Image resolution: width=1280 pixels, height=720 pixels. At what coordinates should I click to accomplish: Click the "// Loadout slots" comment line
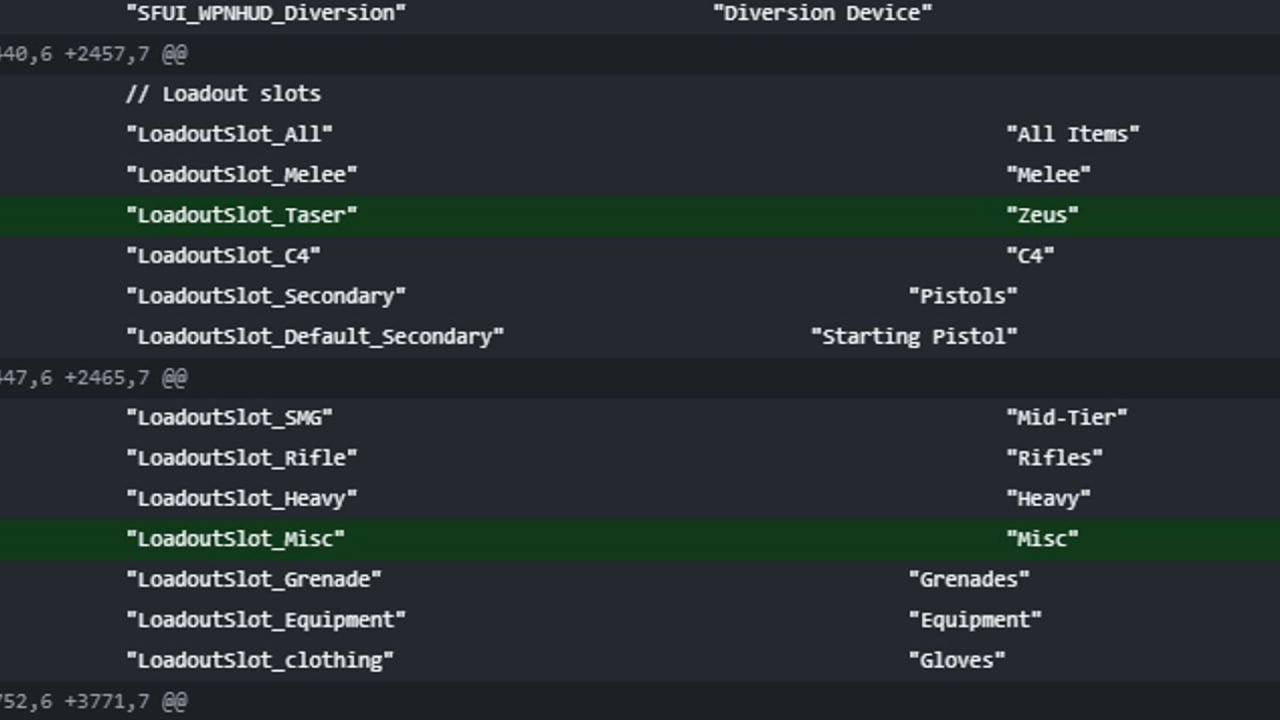(x=223, y=94)
